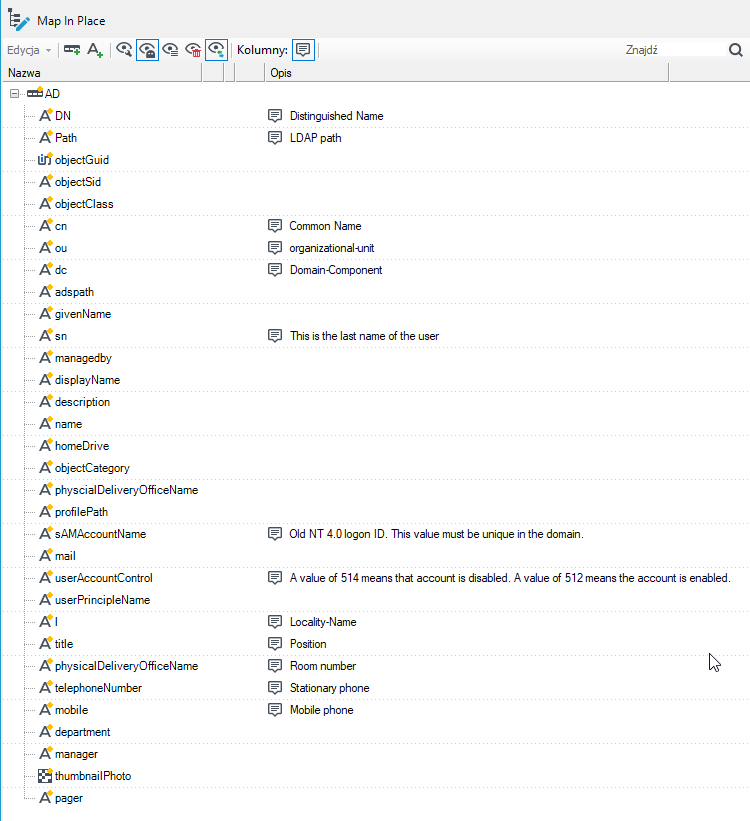This screenshot has width=750, height=821.
Task: Click the objectGuid GUID type icon
Action: click(45, 159)
